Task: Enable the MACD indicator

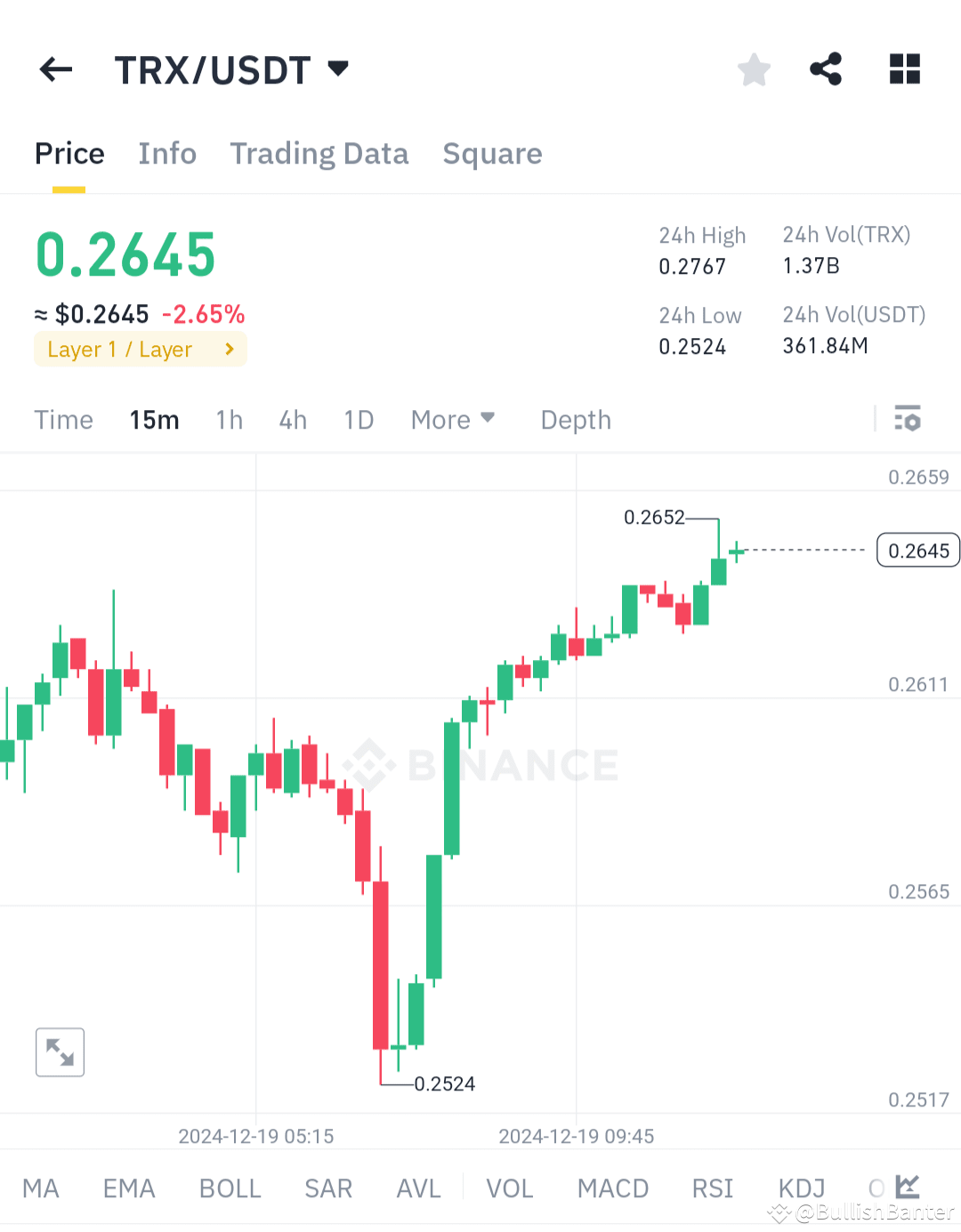Action: [612, 1188]
